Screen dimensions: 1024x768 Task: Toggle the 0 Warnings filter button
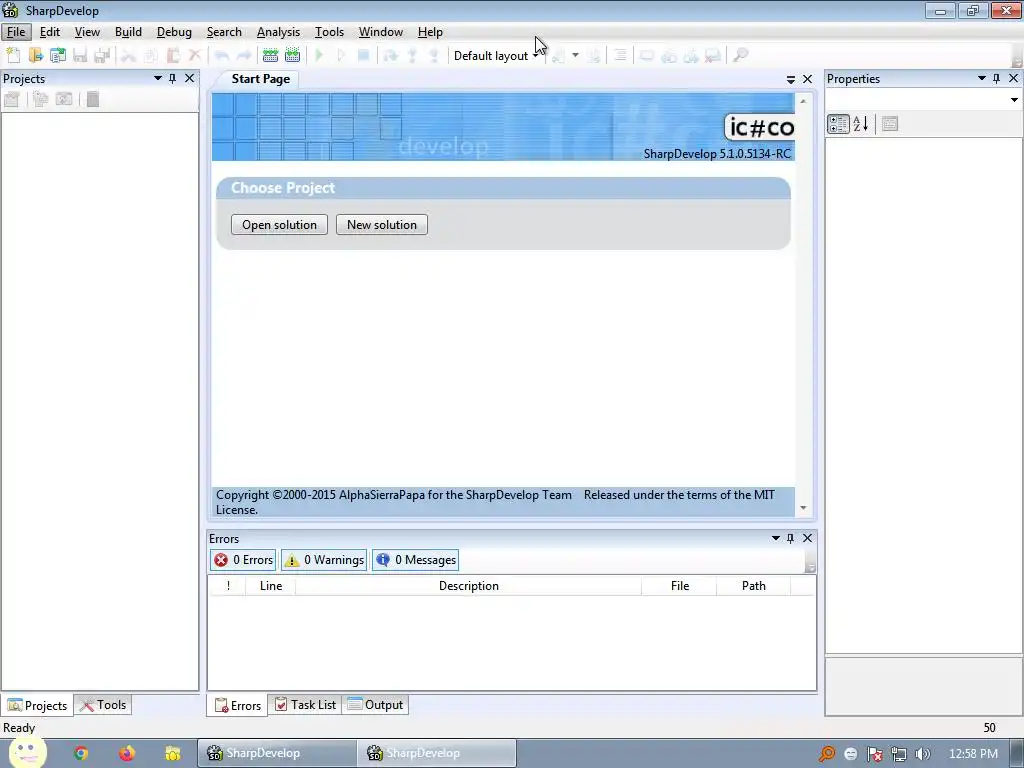[x=325, y=560]
